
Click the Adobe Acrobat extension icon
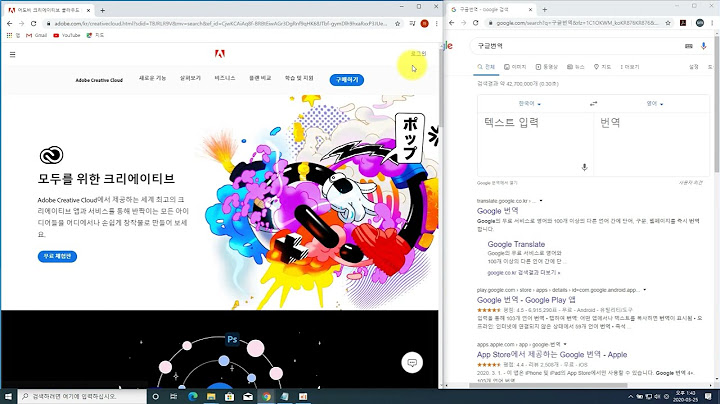[683, 22]
